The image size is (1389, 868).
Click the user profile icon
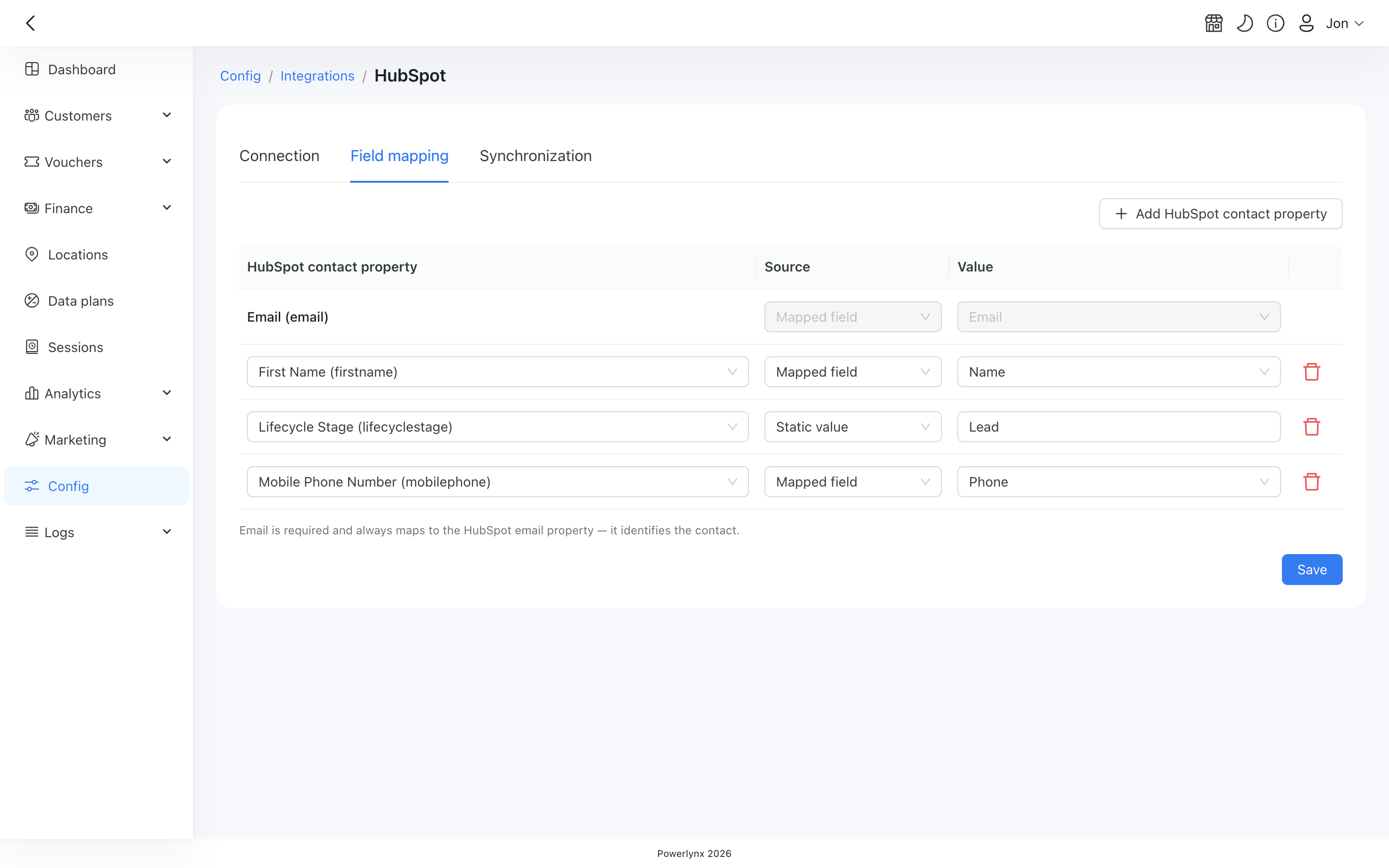[1307, 23]
